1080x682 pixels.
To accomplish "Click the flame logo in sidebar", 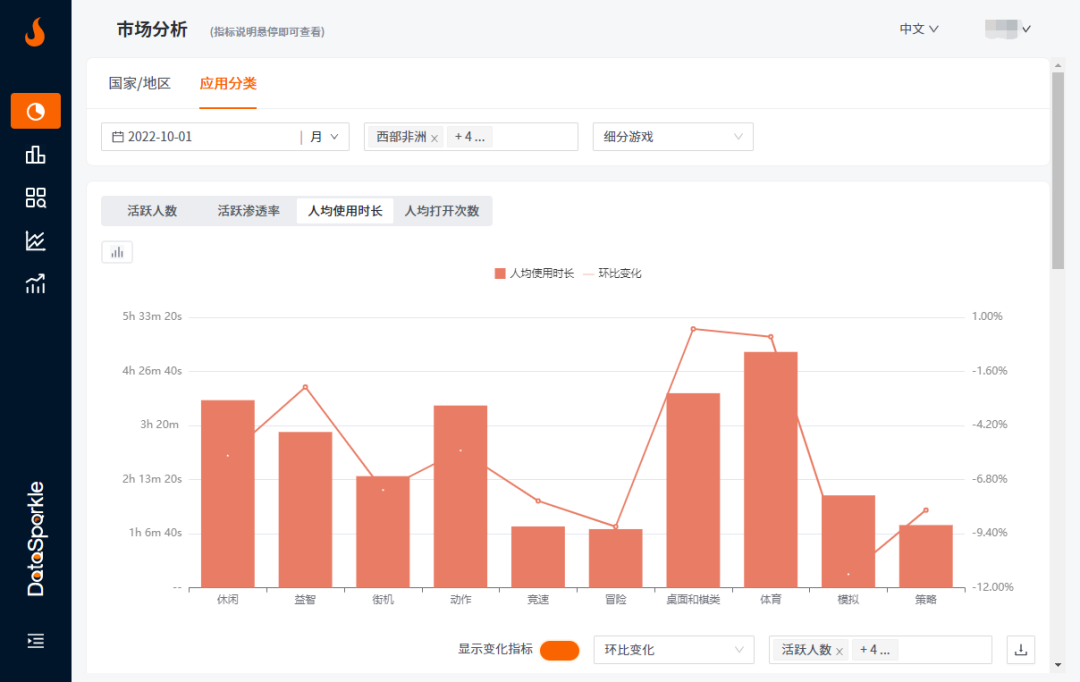I will point(35,33).
